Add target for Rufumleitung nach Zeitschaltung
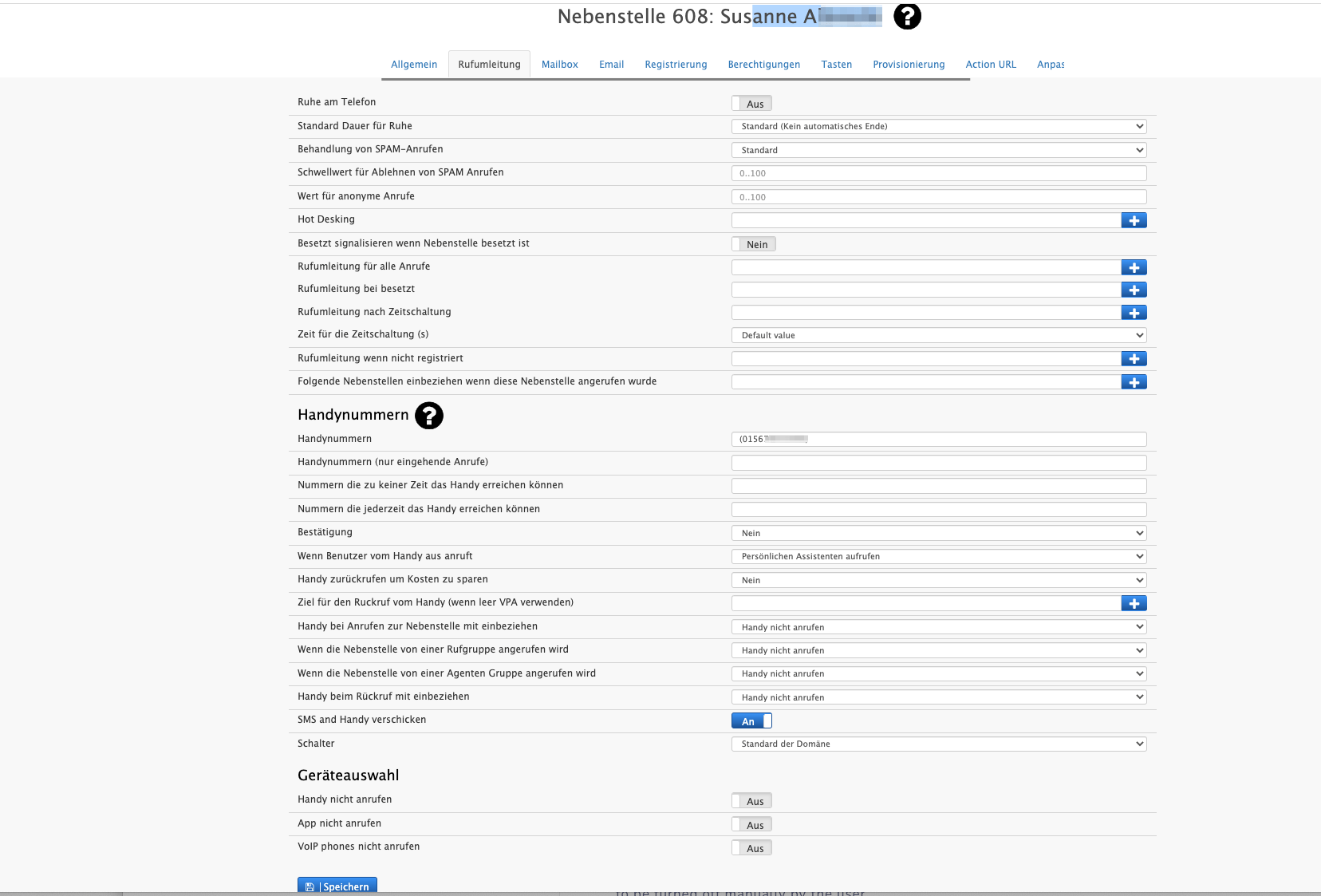Viewport: 1321px width, 896px height. coord(1134,313)
